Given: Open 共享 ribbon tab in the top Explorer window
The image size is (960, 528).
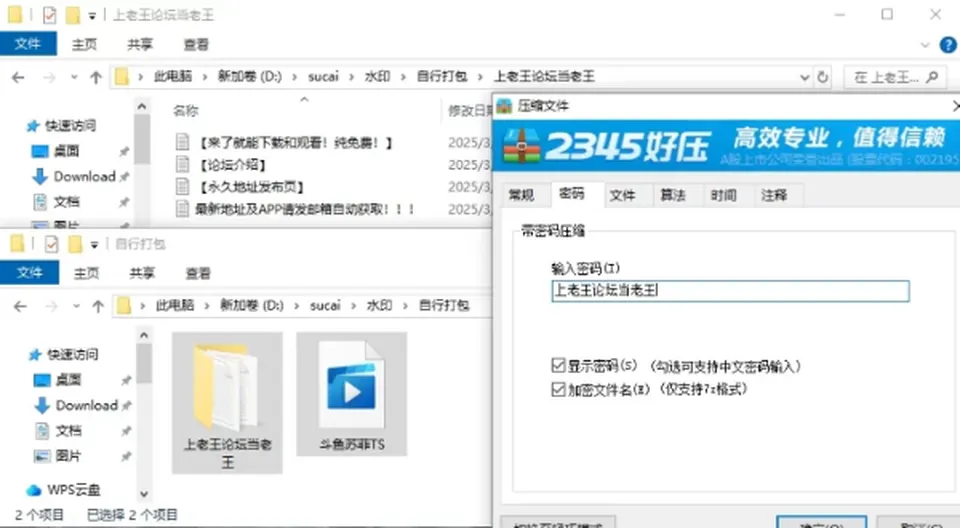Looking at the screenshot, I should 140,44.
